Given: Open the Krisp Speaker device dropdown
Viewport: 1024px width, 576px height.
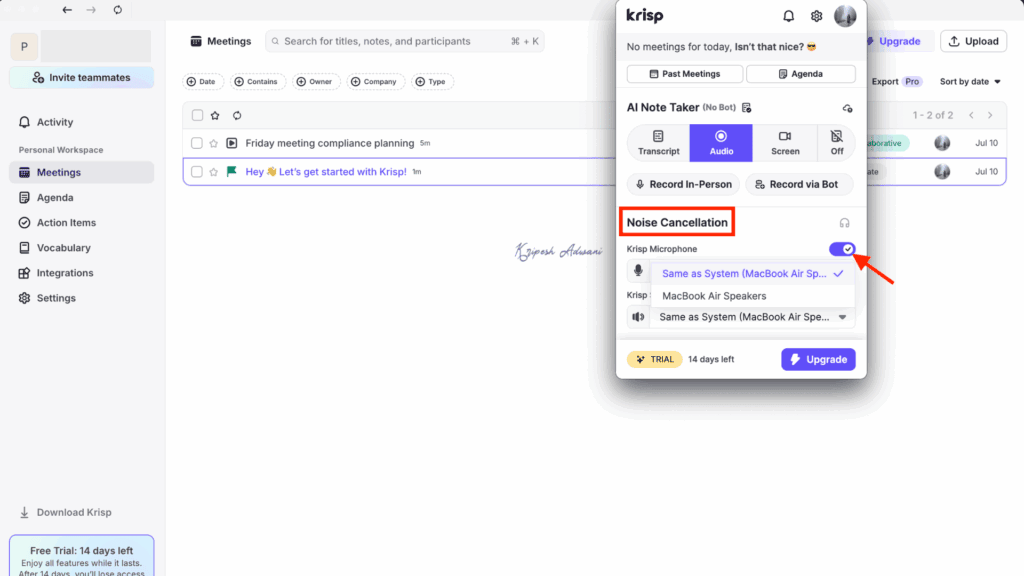Looking at the screenshot, I should pyautogui.click(x=752, y=317).
